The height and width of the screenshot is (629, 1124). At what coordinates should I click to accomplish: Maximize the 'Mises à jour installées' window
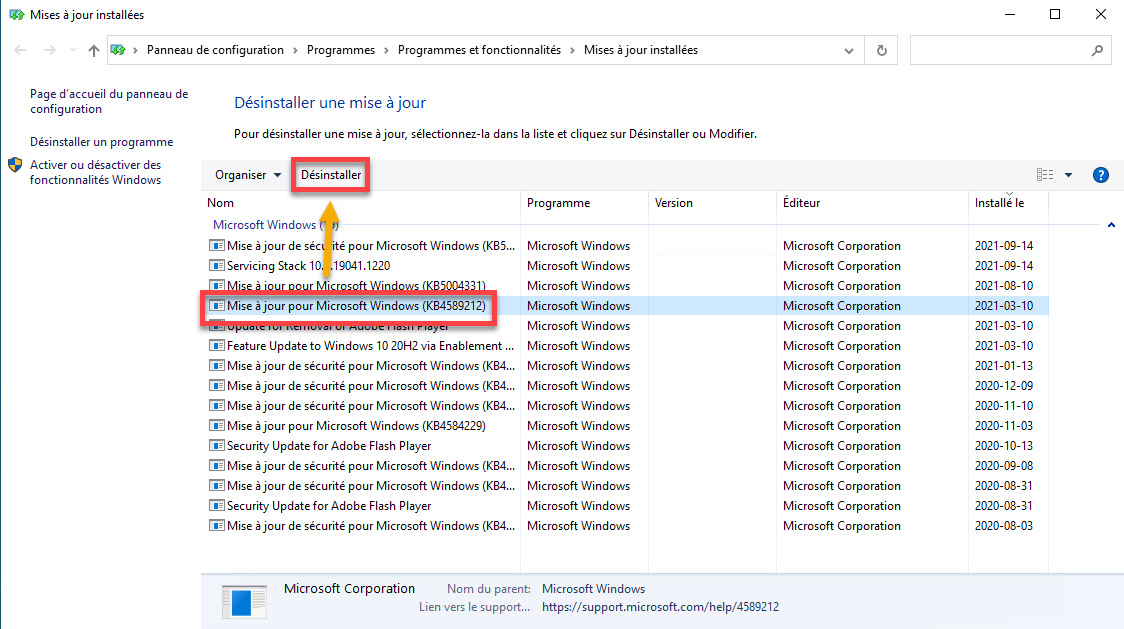[1055, 14]
